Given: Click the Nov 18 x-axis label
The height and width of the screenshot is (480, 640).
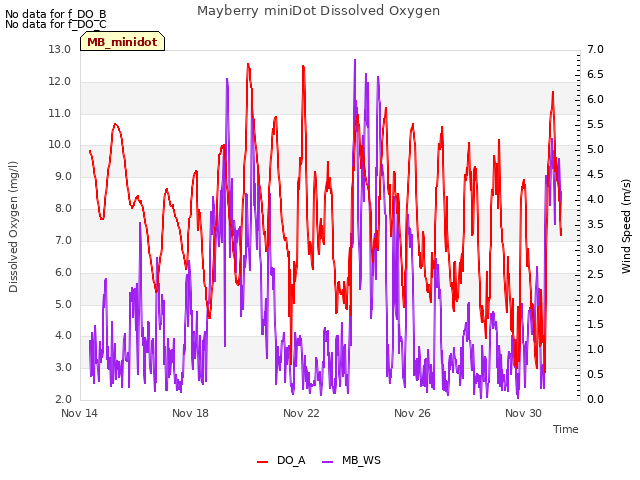Looking at the screenshot, I should (190, 413).
